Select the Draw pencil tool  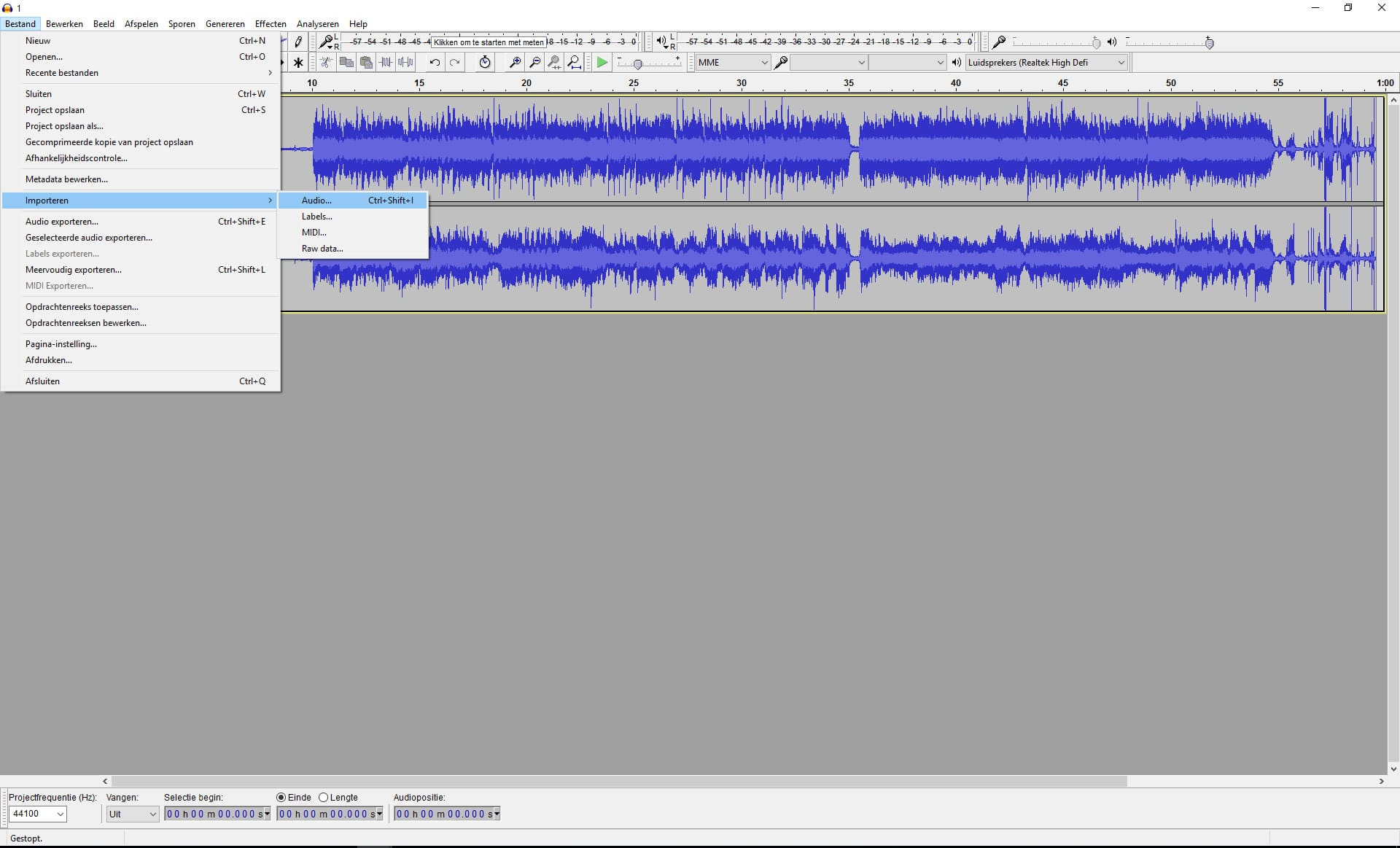[x=298, y=42]
